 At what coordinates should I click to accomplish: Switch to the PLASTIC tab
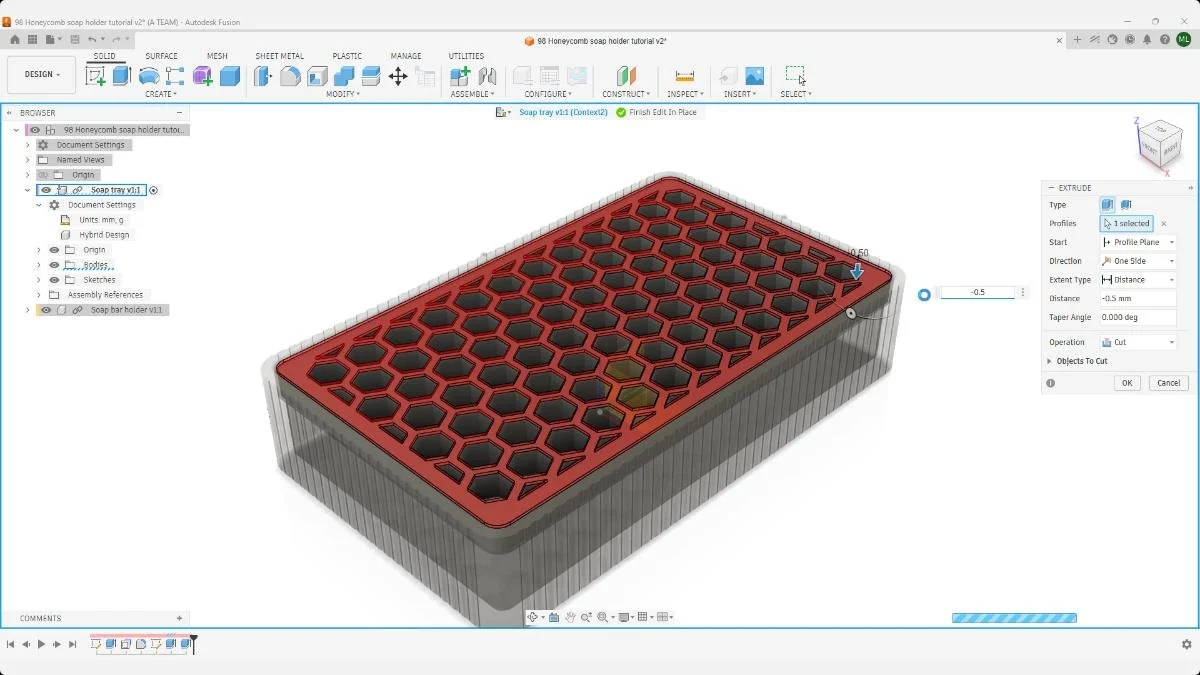[x=347, y=56]
